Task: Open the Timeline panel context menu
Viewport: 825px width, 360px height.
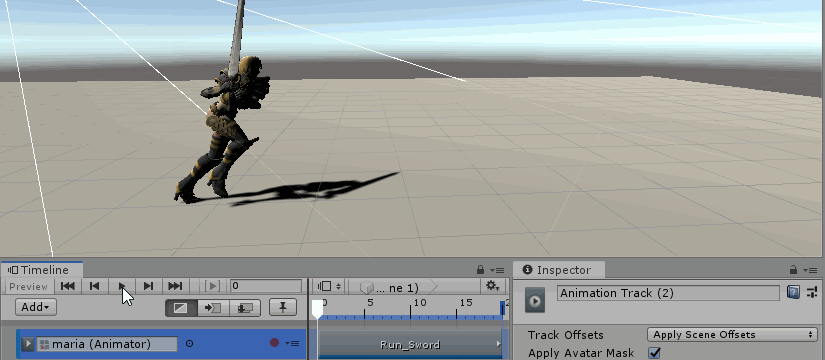Action: click(498, 270)
